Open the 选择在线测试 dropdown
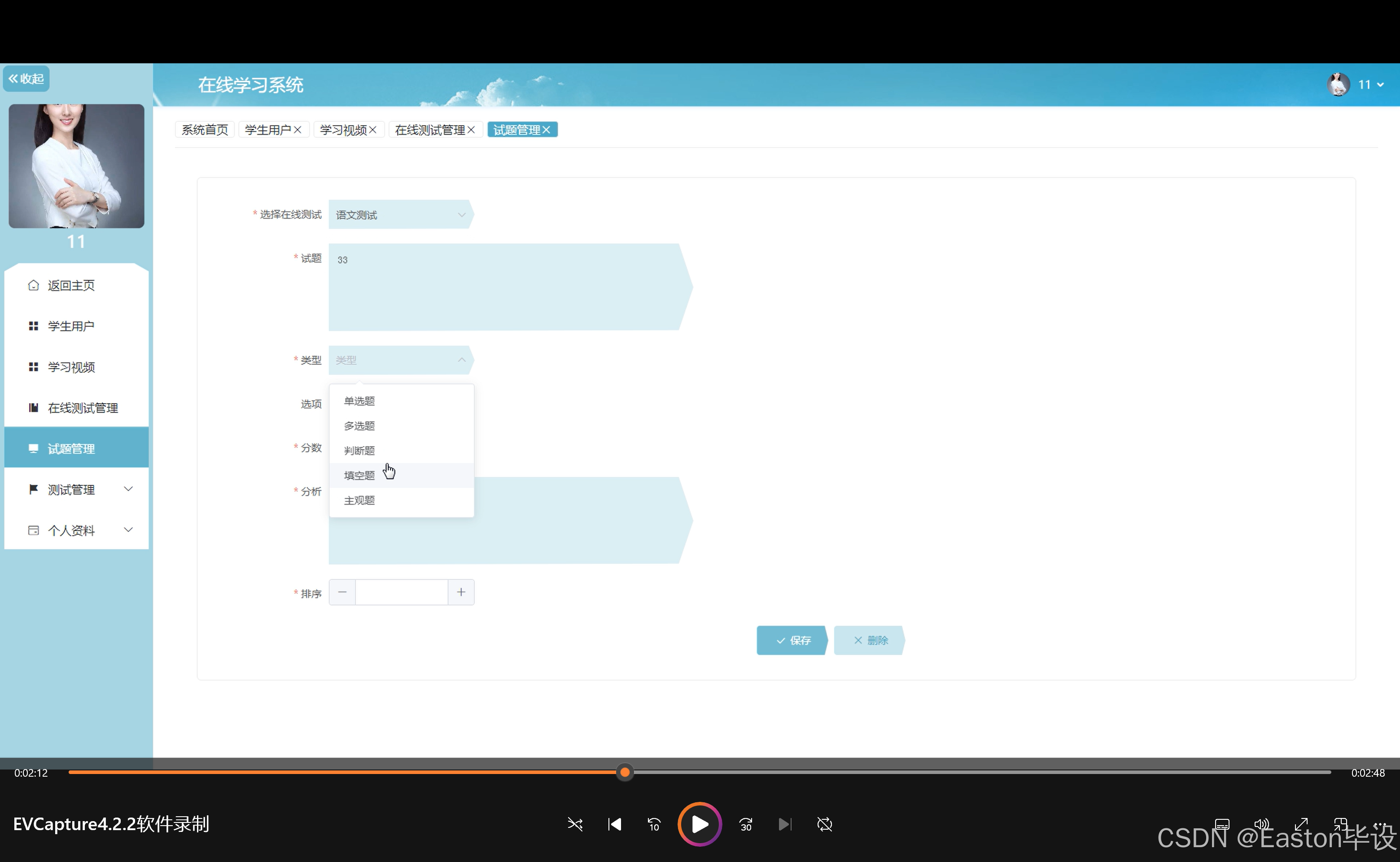The image size is (1400, 862). point(401,215)
